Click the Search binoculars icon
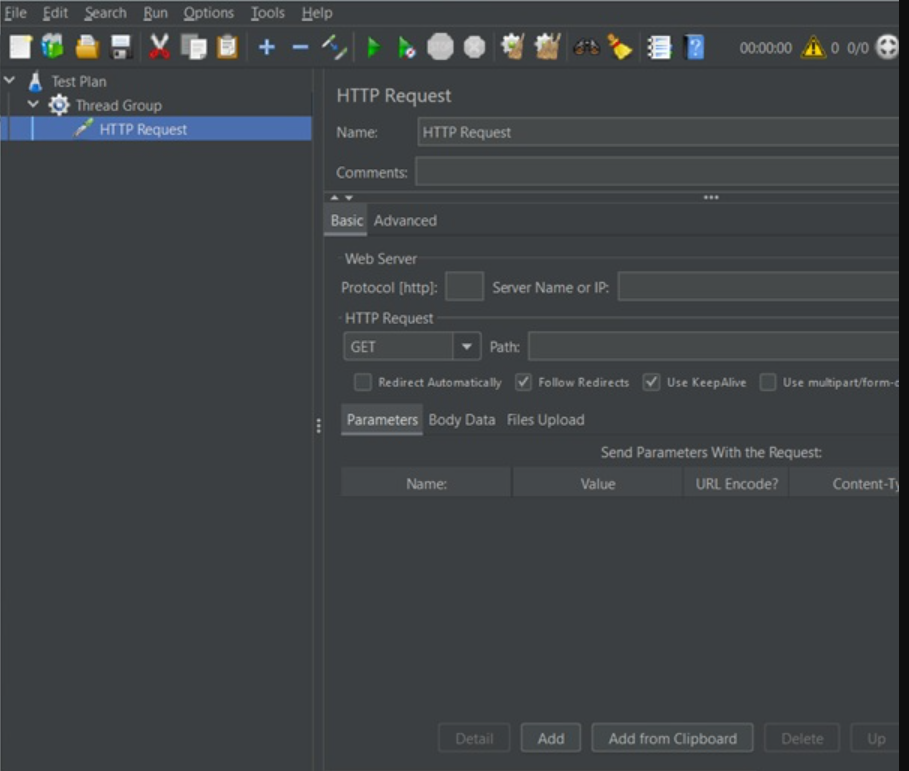Image resolution: width=909 pixels, height=771 pixels. 586,47
